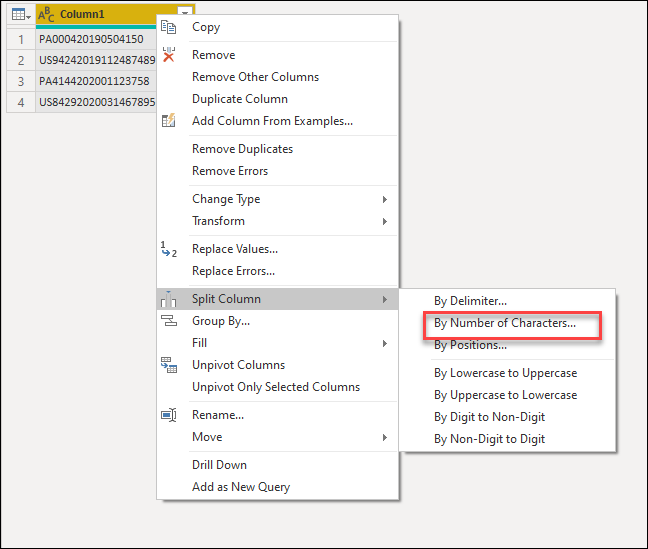Expand the Change Type submenu arrow
The width and height of the screenshot is (648, 549).
tap(385, 199)
